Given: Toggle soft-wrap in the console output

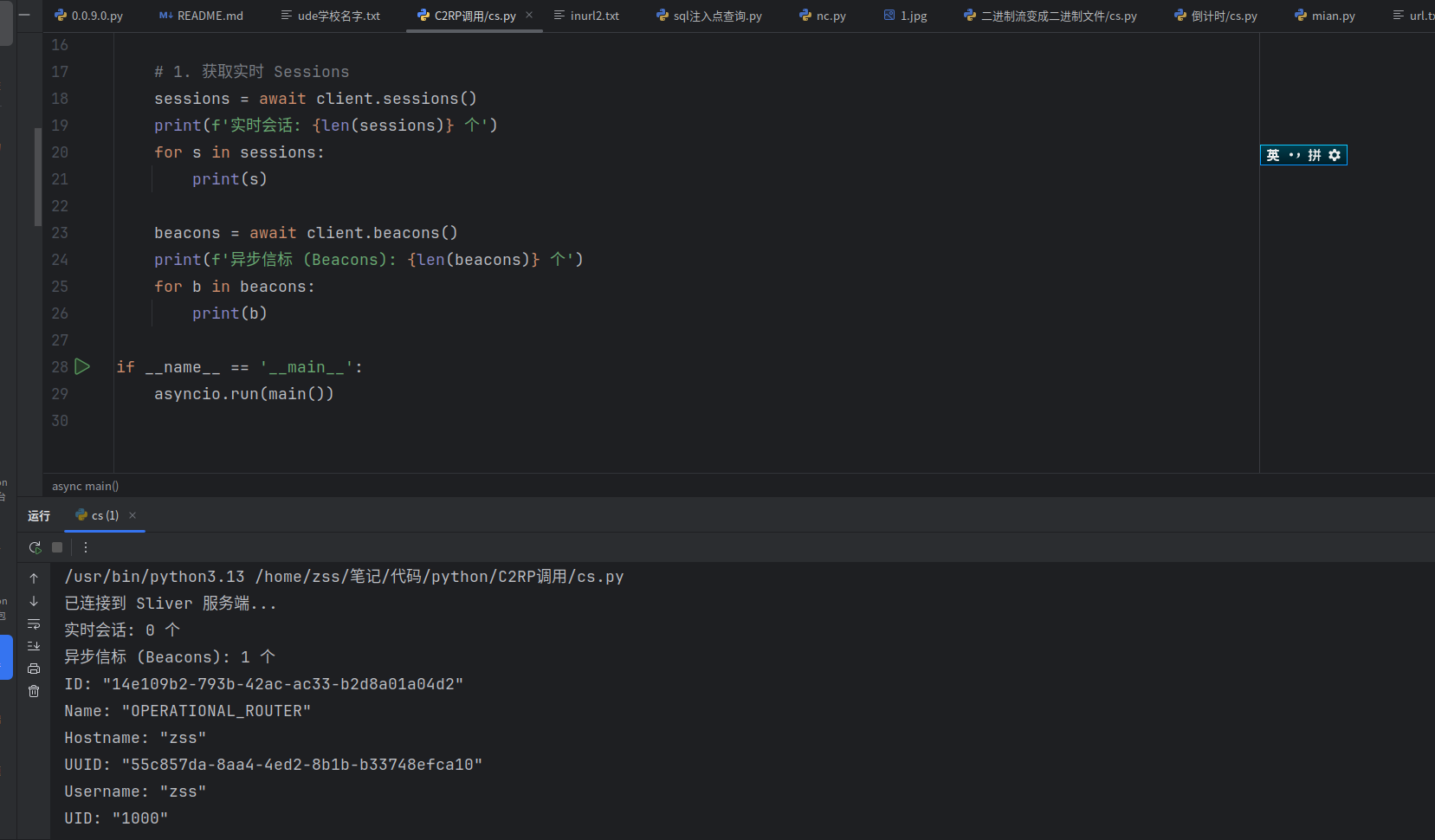Looking at the screenshot, I should coord(34,624).
